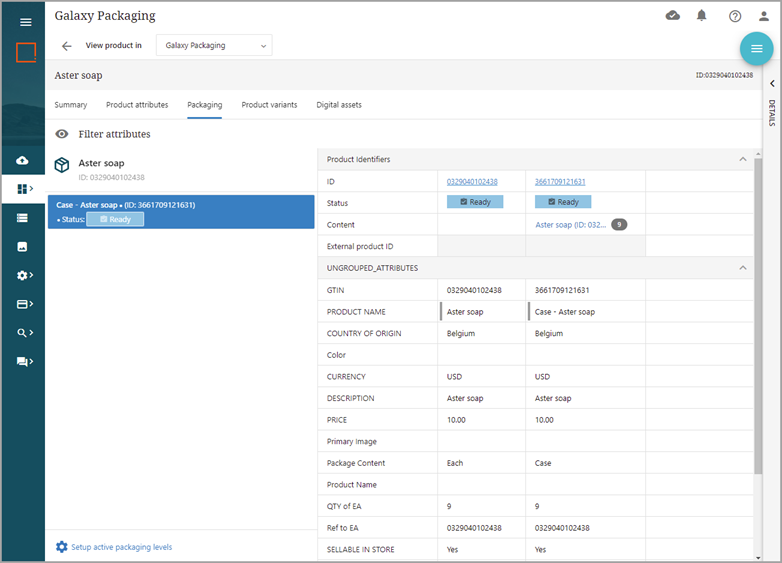Screen dimensions: 782x563
Task: Select Case - Aster soap tree item
Action: [x=180, y=211]
